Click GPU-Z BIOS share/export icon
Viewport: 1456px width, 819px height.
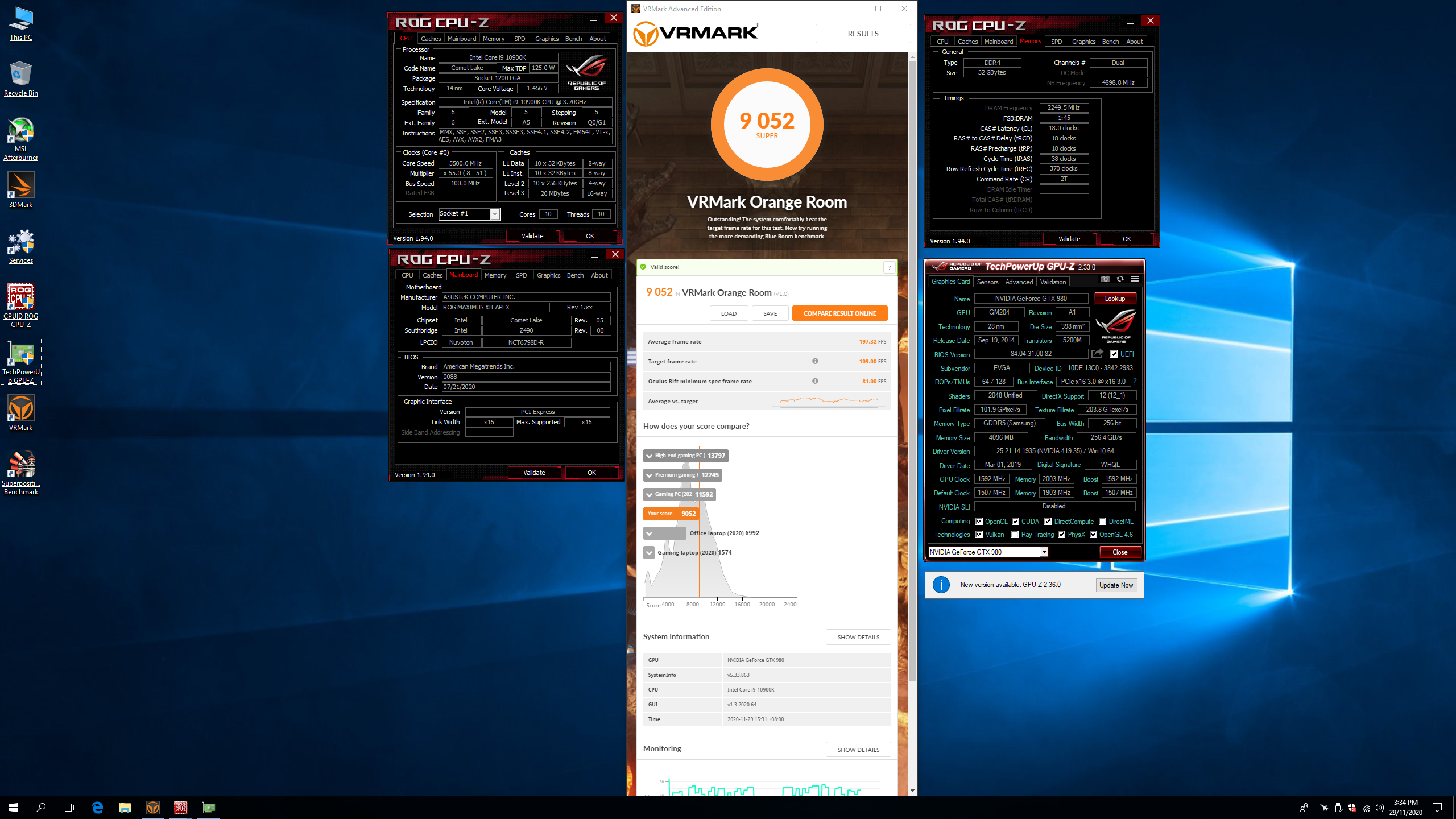click(1098, 354)
